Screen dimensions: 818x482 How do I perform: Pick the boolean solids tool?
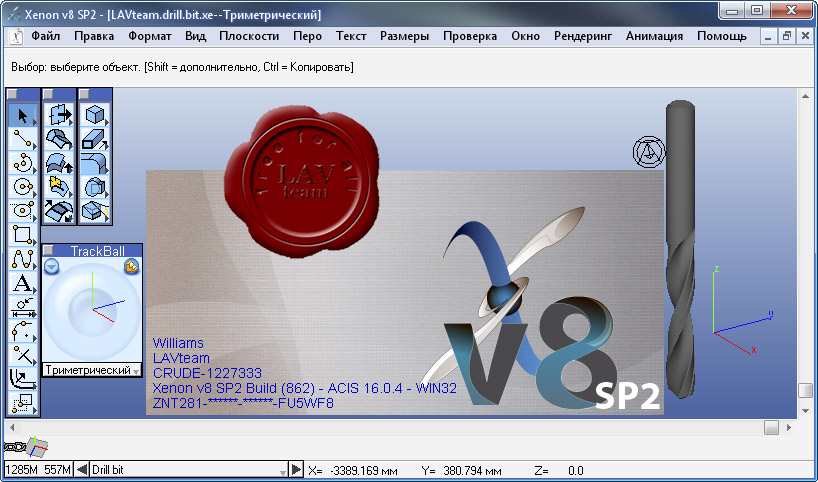95,187
